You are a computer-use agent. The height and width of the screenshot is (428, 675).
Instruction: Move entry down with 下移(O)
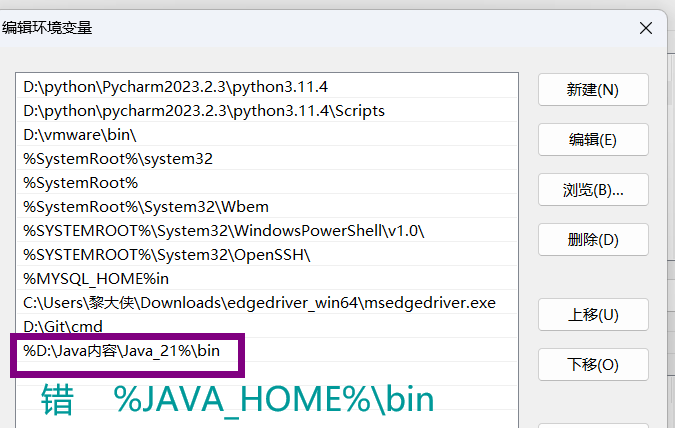(593, 364)
